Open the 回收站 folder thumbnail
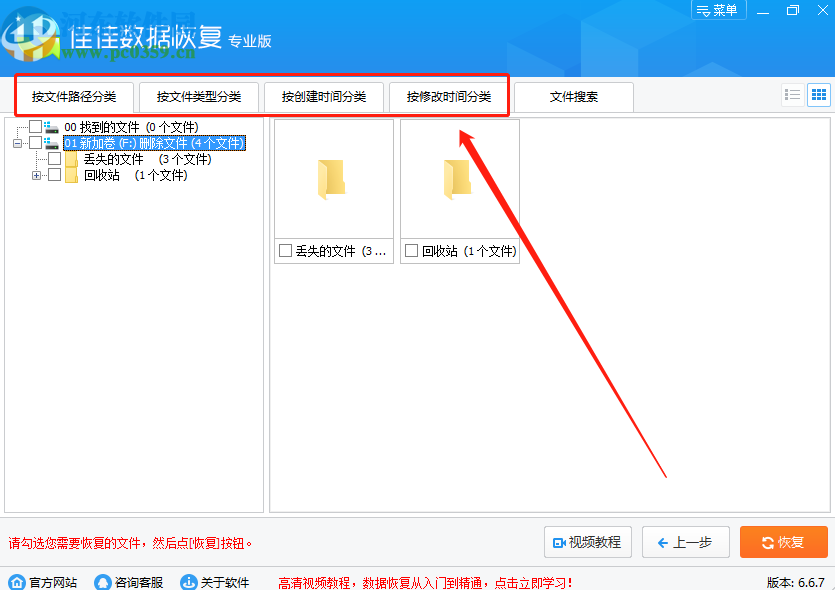This screenshot has height=590, width=835. pyautogui.click(x=460, y=179)
